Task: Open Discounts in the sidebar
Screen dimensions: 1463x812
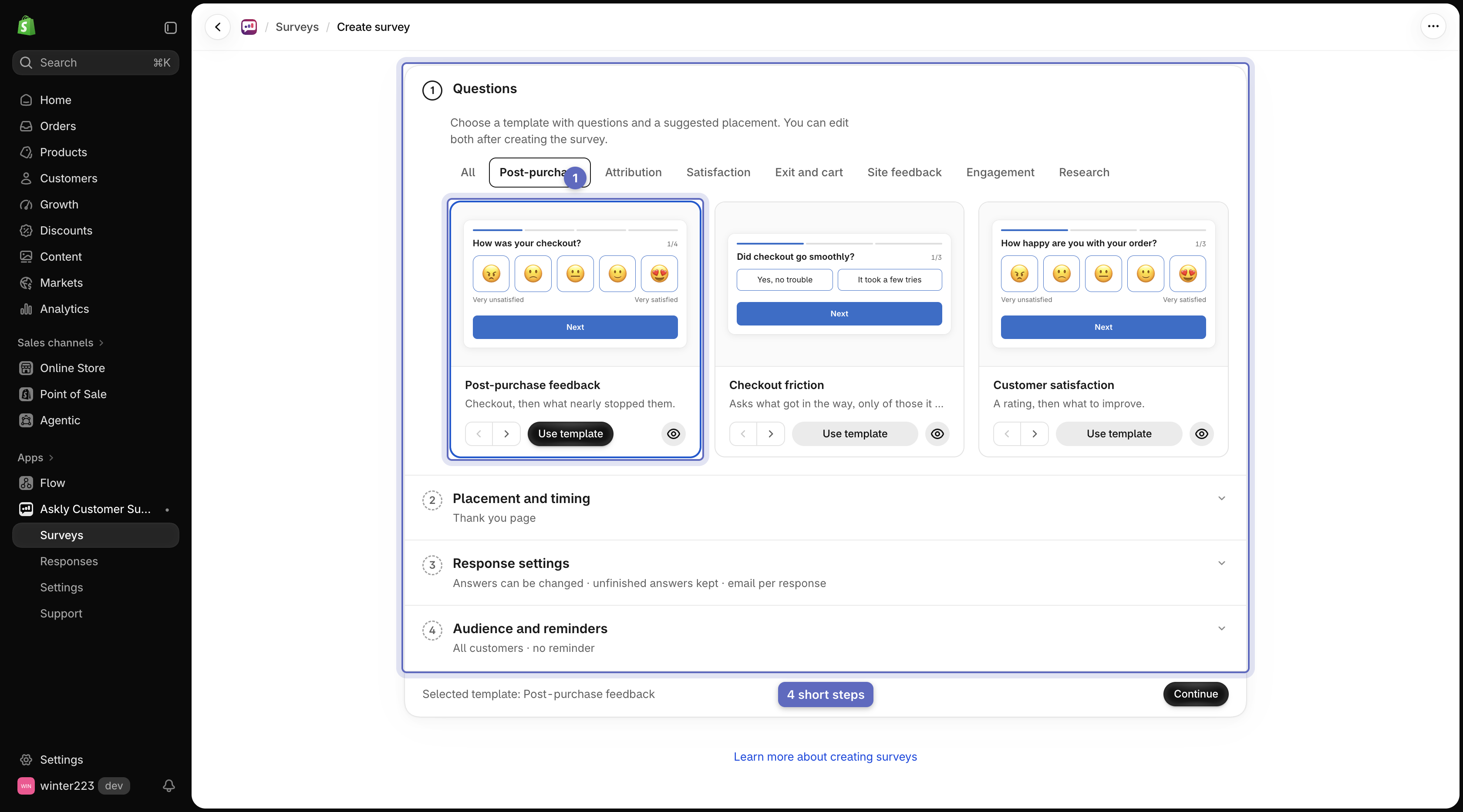Action: tap(95, 230)
